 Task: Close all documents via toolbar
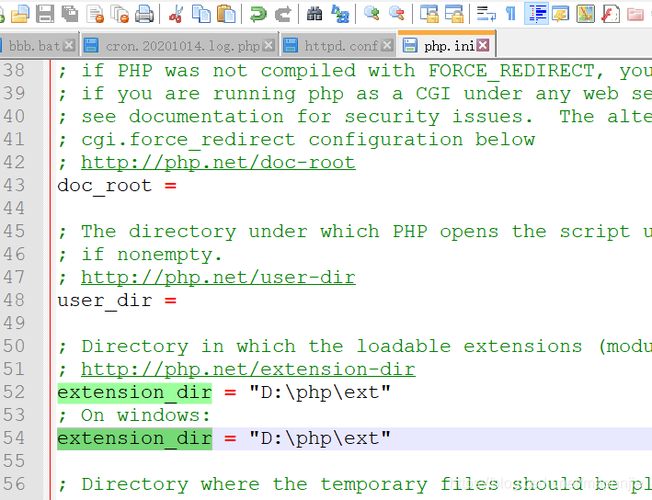pyautogui.click(x=120, y=14)
